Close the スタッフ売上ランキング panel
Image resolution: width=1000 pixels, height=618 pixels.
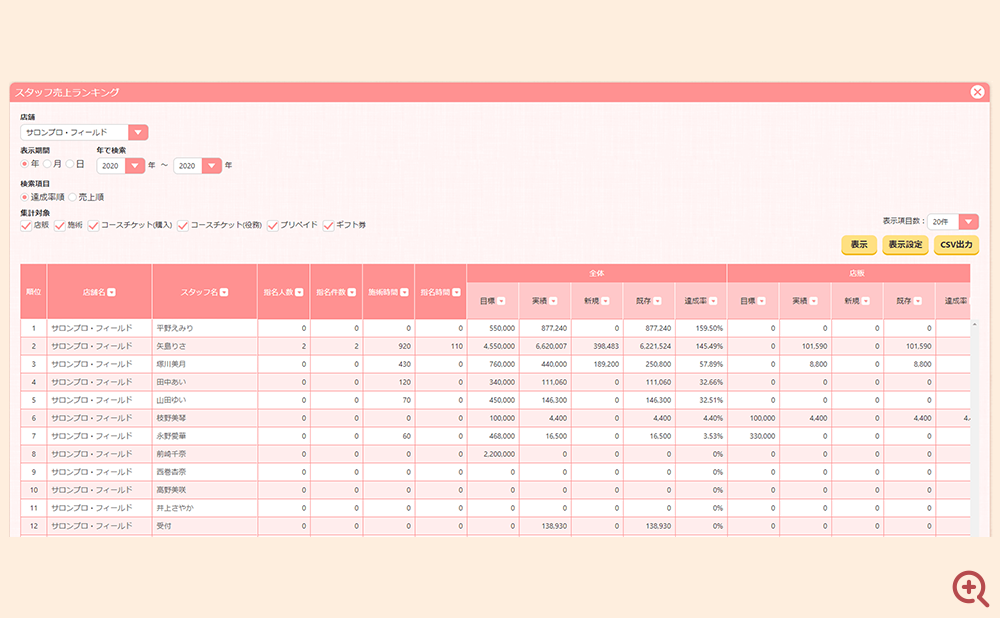[977, 92]
